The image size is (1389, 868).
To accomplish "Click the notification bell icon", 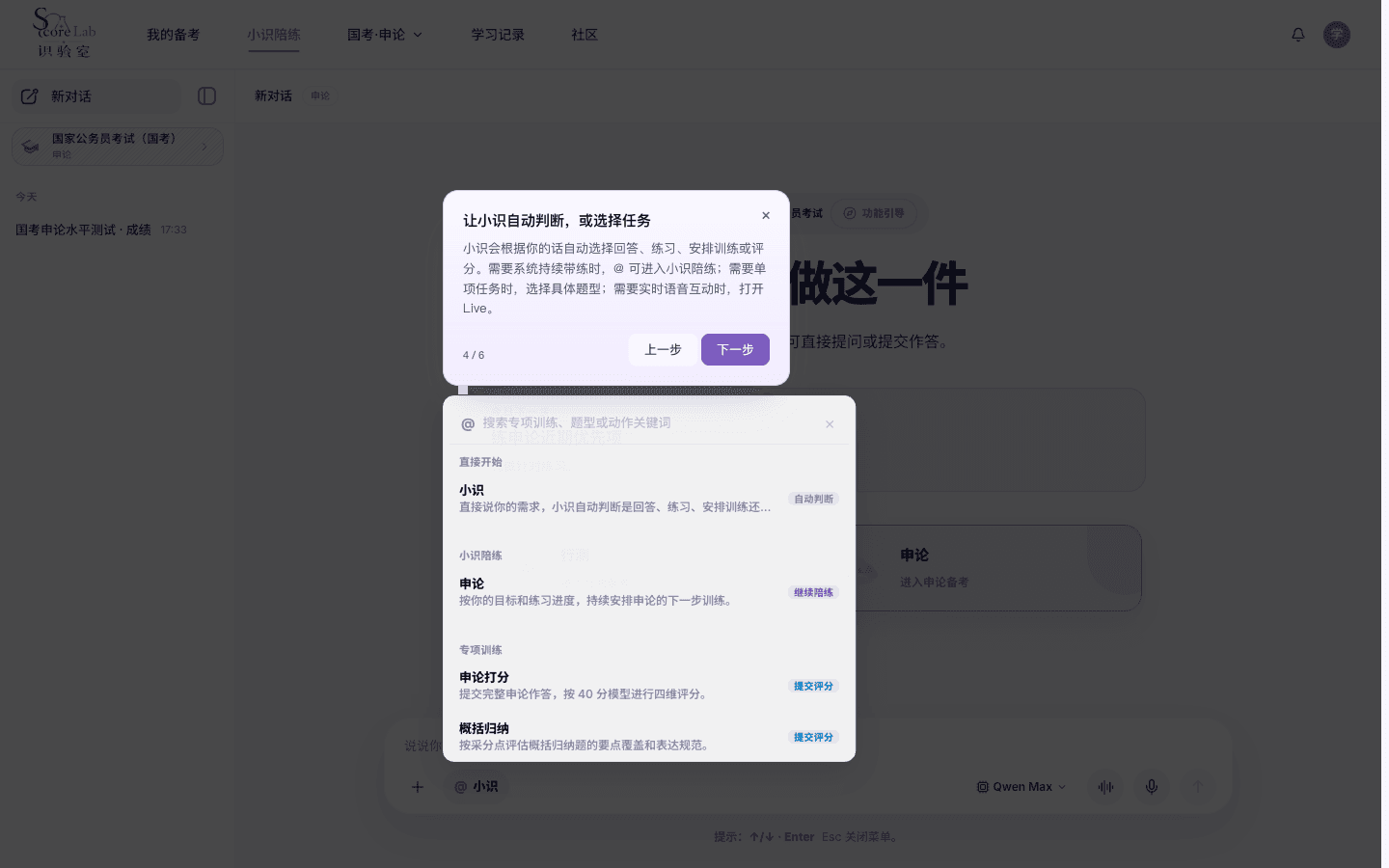I will pos(1298,35).
